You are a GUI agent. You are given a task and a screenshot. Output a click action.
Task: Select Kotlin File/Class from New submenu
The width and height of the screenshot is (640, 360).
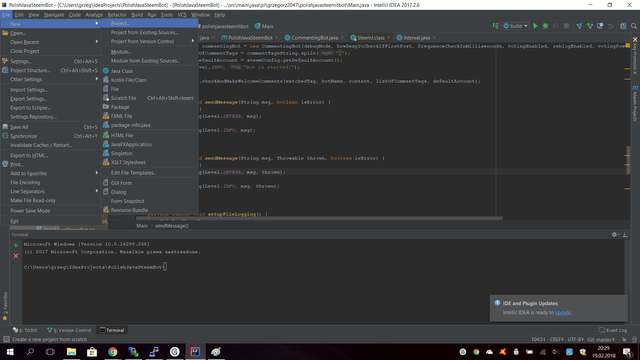150,80
